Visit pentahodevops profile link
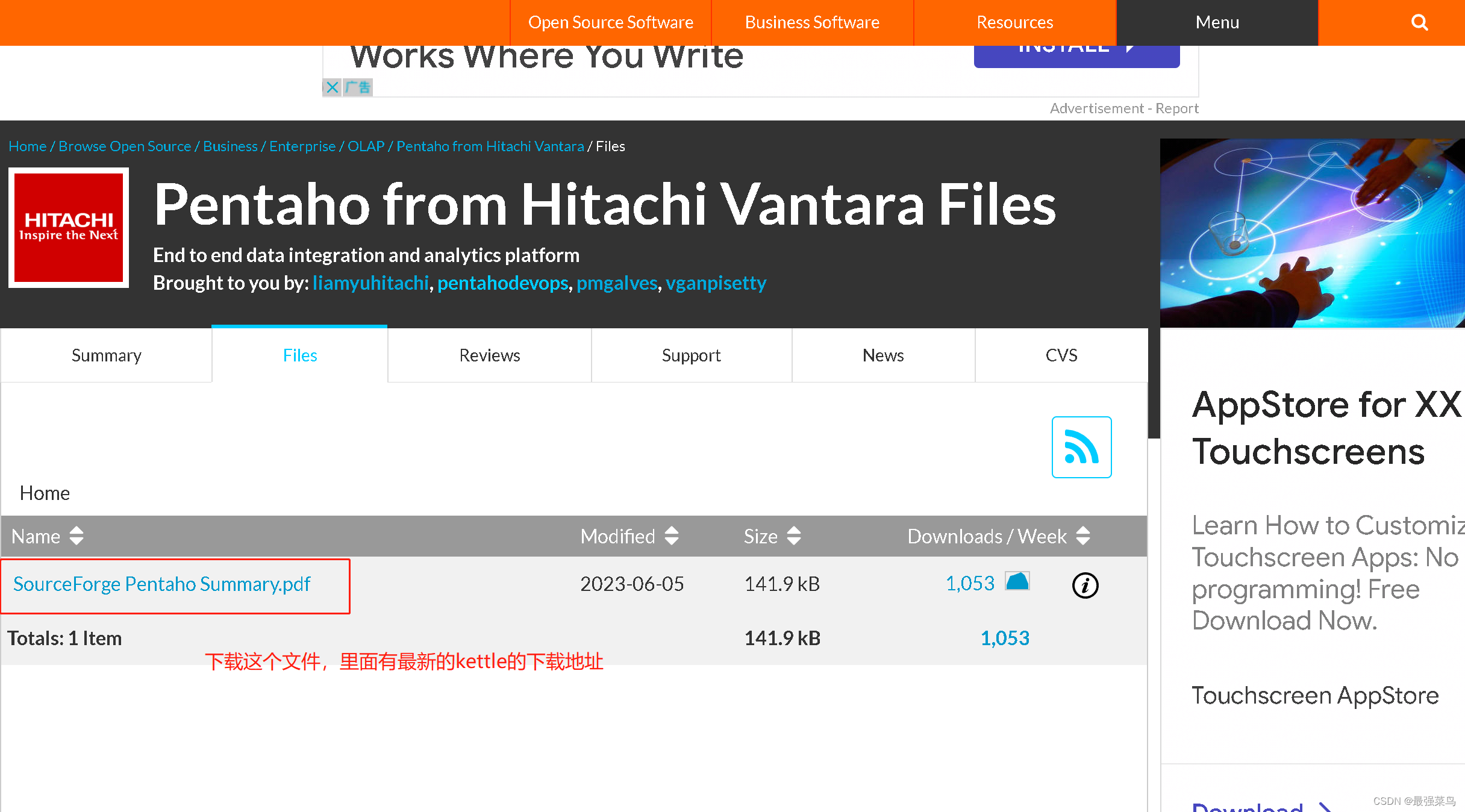This screenshot has width=1465, height=812. coord(503,283)
